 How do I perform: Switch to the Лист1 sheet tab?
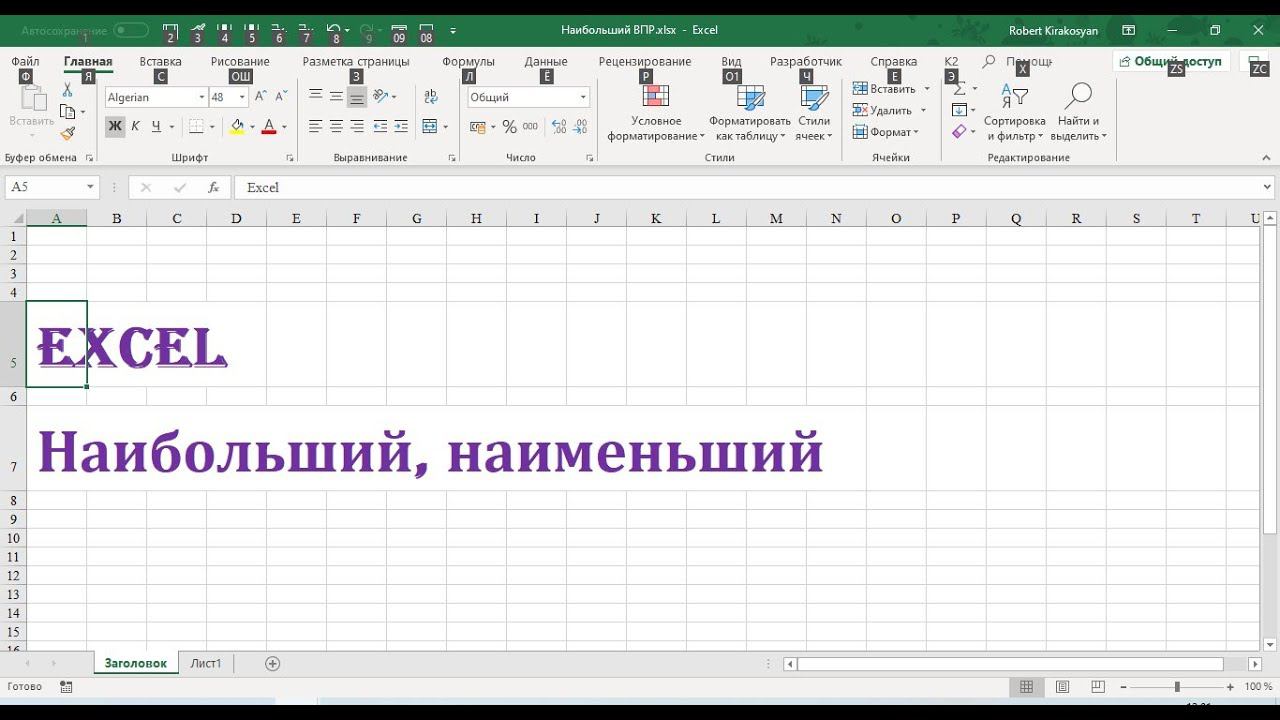tap(206, 663)
